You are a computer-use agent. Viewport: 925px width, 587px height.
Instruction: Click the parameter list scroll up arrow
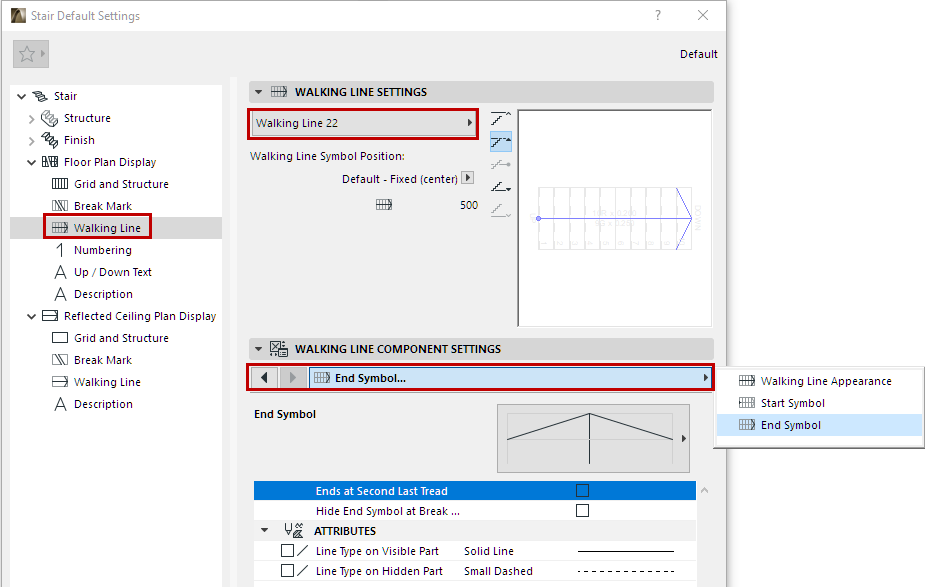[704, 490]
